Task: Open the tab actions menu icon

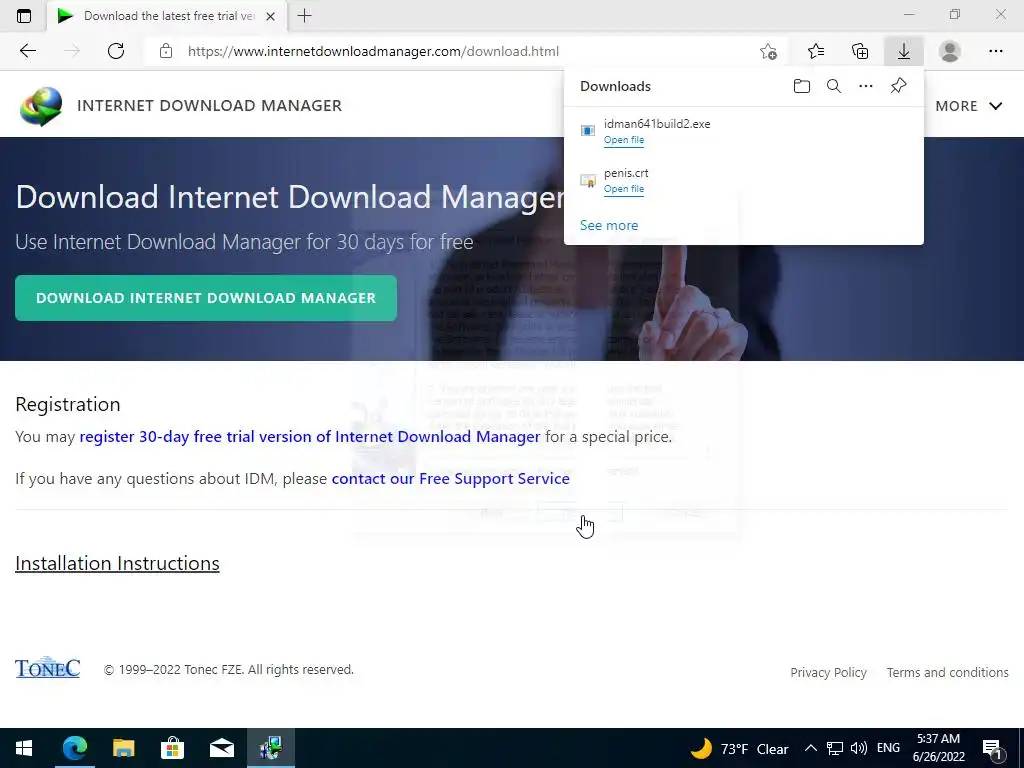Action: (x=24, y=16)
